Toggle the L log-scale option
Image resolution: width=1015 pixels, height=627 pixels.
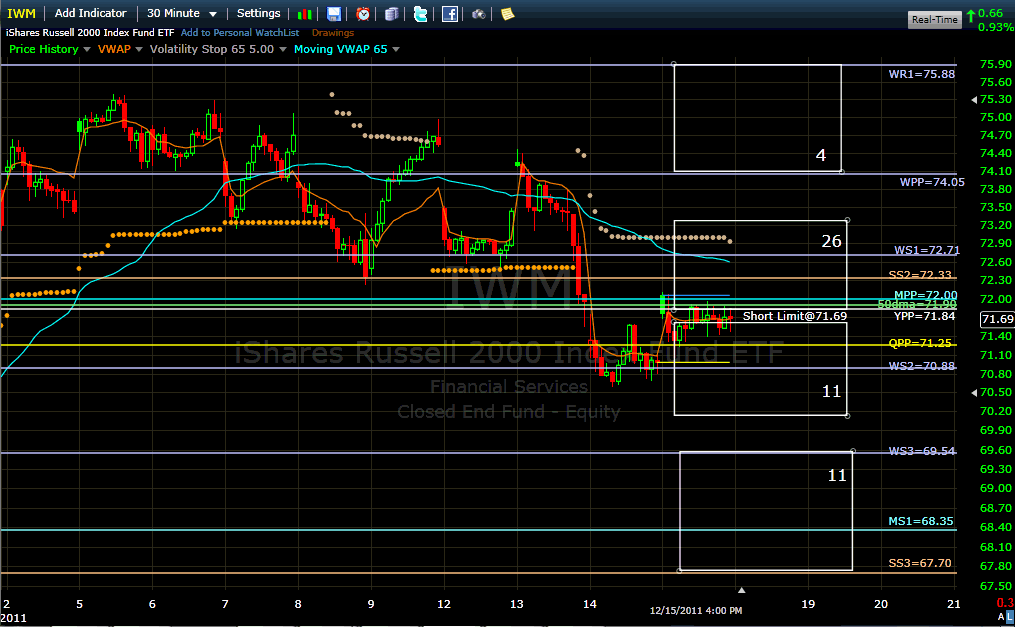coord(1010,617)
